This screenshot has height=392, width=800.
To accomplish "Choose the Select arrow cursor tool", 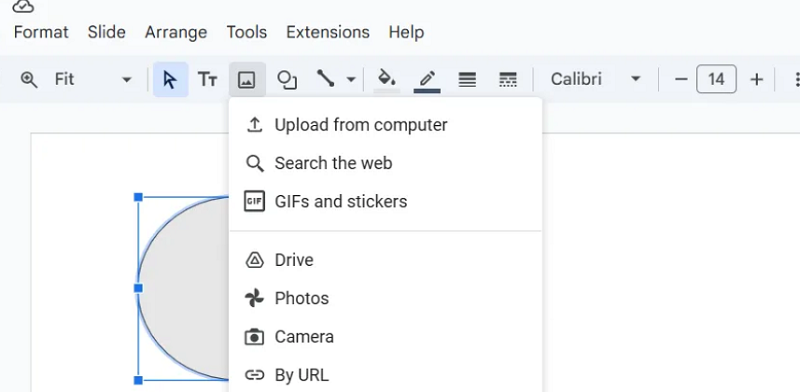I will click(x=170, y=80).
